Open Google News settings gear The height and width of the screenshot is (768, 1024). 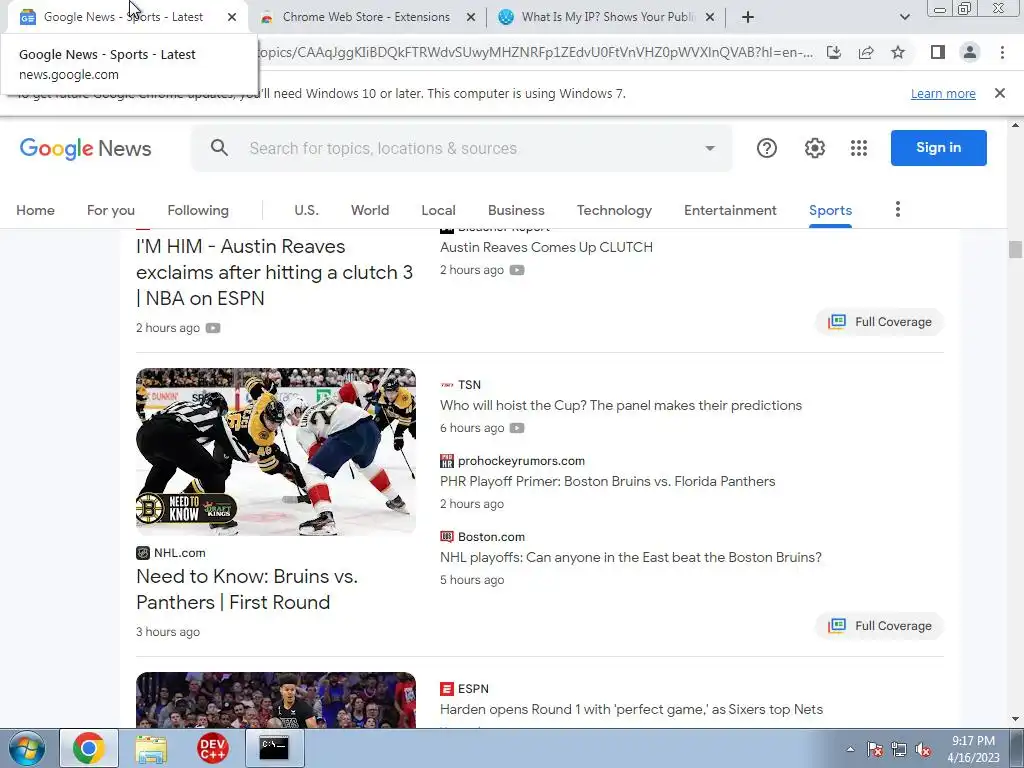pyautogui.click(x=814, y=148)
